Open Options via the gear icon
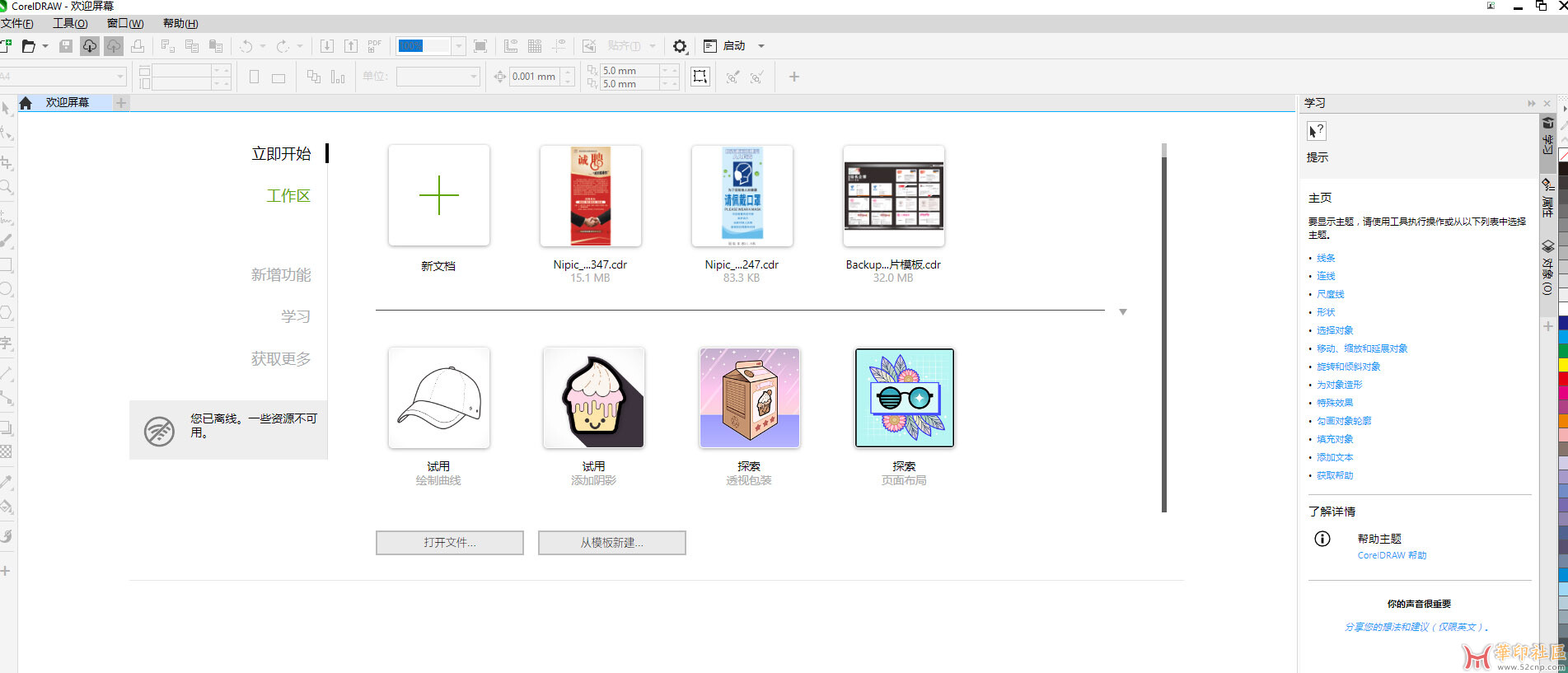 [x=680, y=46]
